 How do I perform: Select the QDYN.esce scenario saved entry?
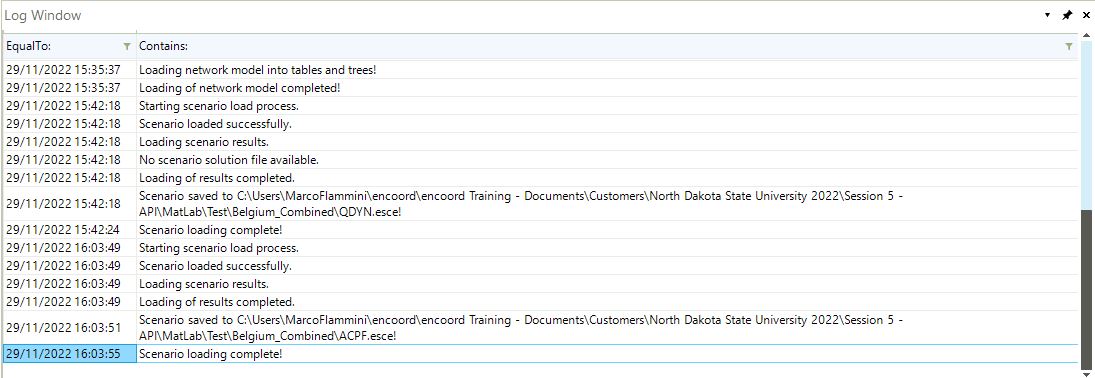tap(541, 203)
